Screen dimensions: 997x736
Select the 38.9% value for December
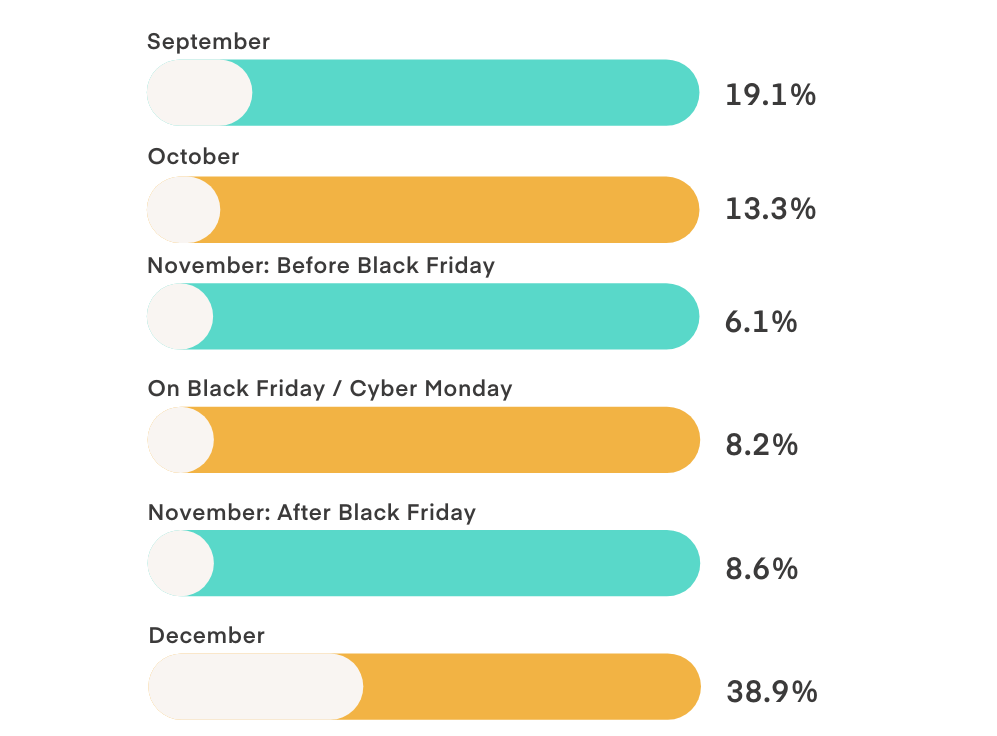[x=771, y=691]
